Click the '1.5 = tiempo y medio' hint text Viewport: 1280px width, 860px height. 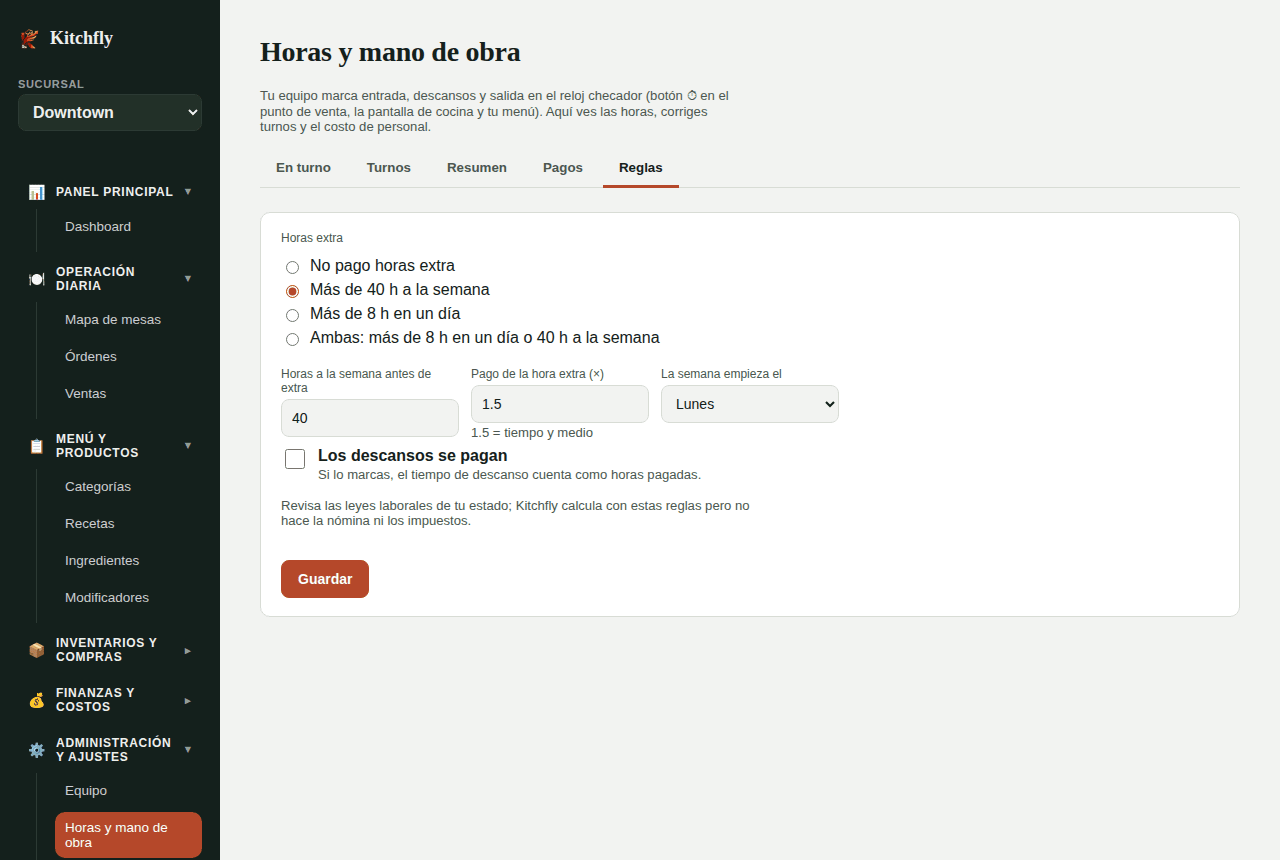coord(532,433)
